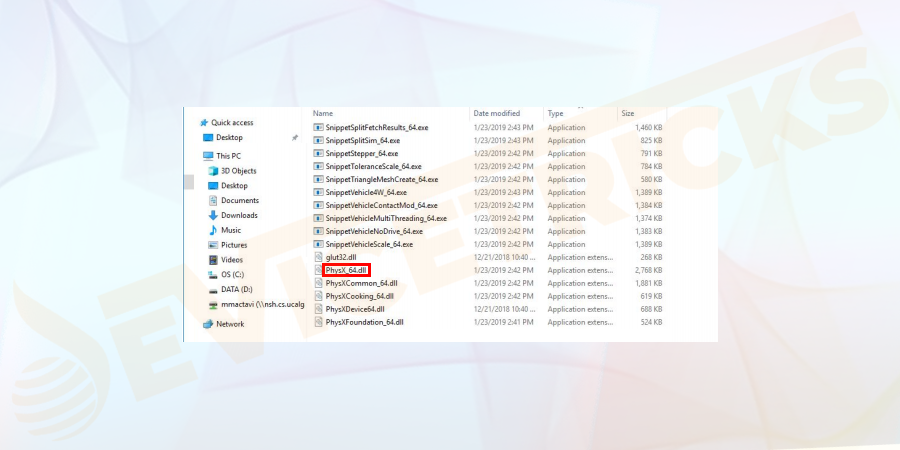
Task: Select Desktop under Quick access
Action: 230,138
